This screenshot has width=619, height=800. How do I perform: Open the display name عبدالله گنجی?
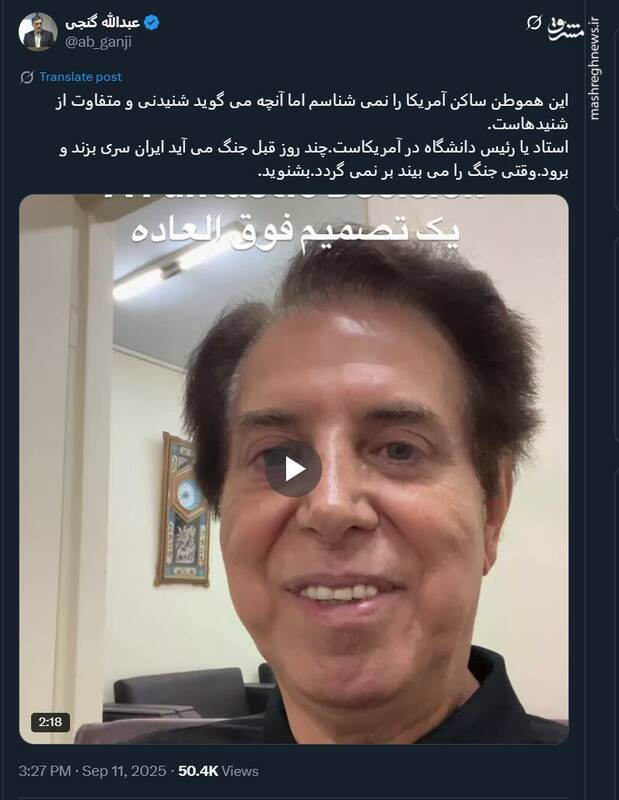pyautogui.click(x=102, y=23)
